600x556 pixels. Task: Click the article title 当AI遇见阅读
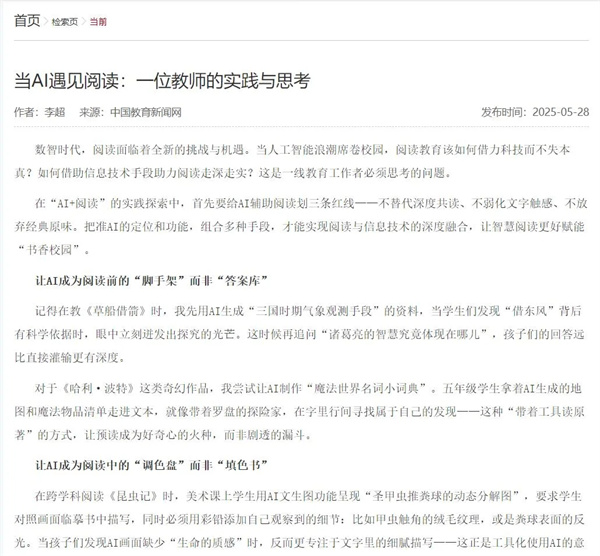(162, 81)
